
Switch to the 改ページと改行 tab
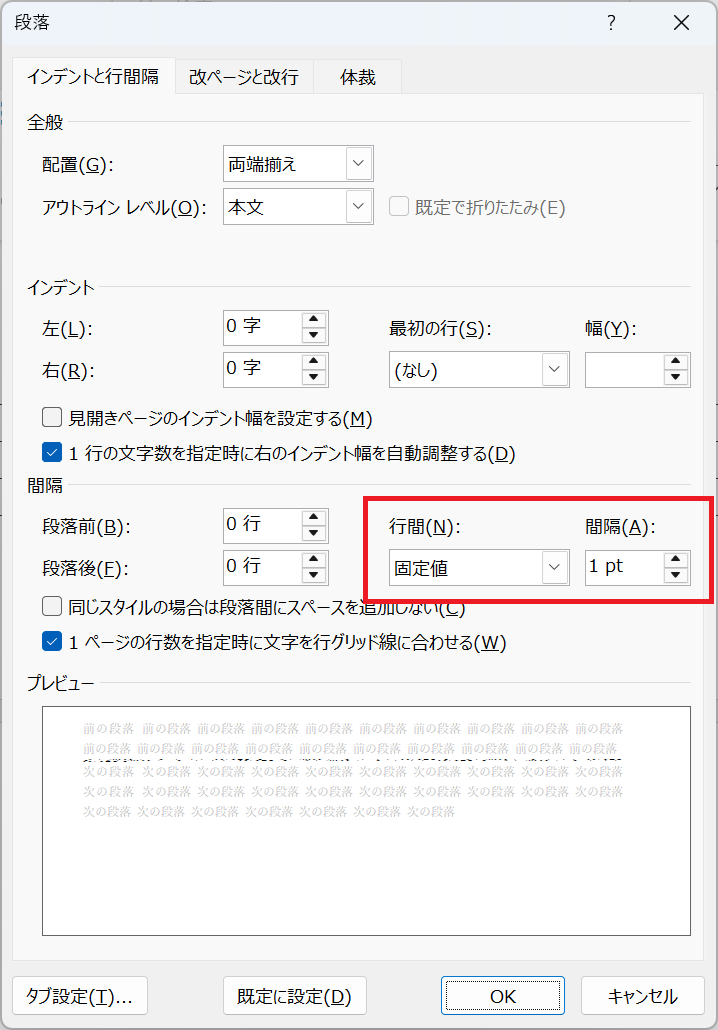(x=244, y=77)
